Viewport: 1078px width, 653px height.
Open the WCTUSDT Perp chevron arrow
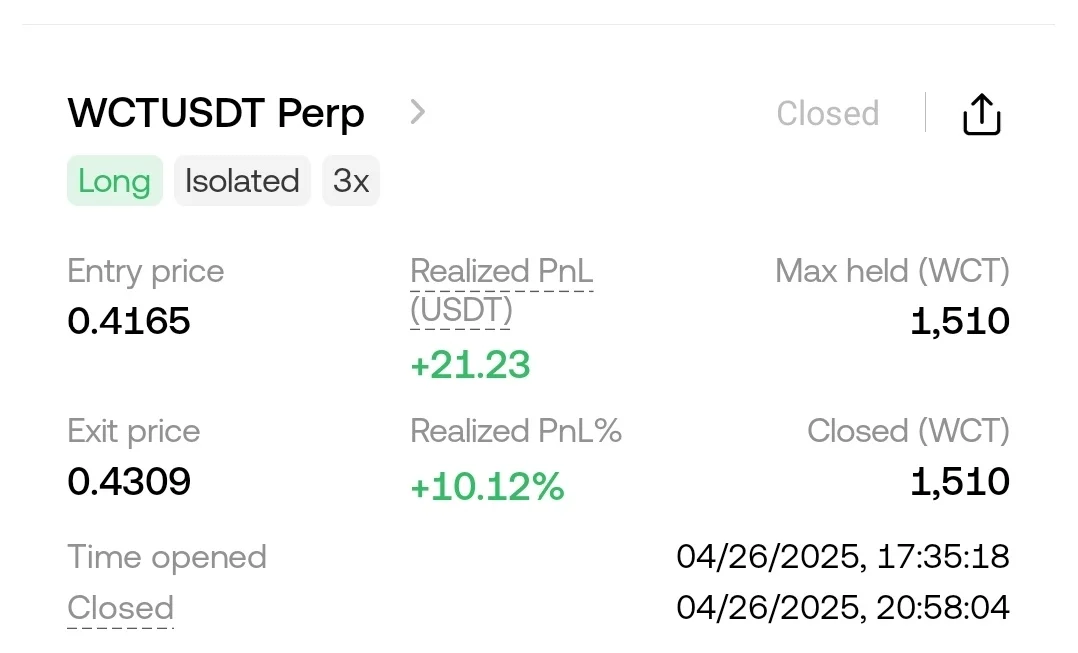pos(418,112)
